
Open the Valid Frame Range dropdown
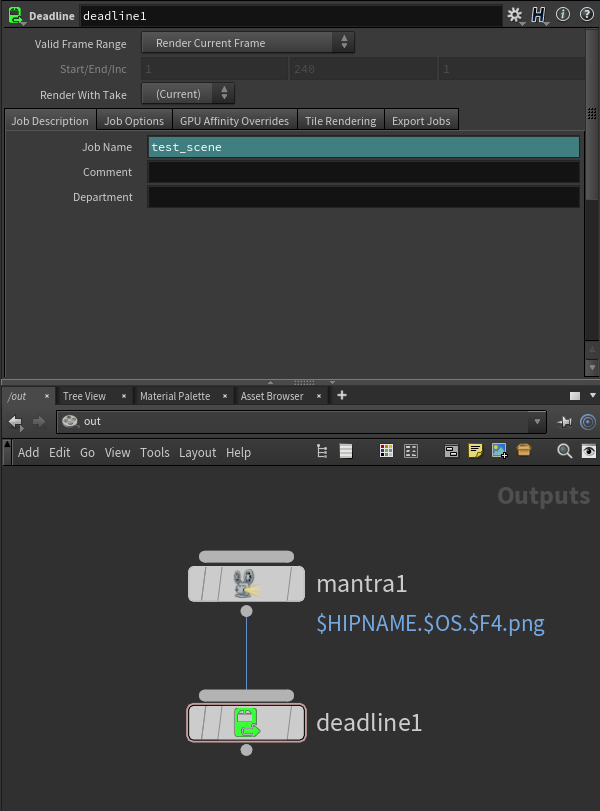pyautogui.click(x=248, y=43)
